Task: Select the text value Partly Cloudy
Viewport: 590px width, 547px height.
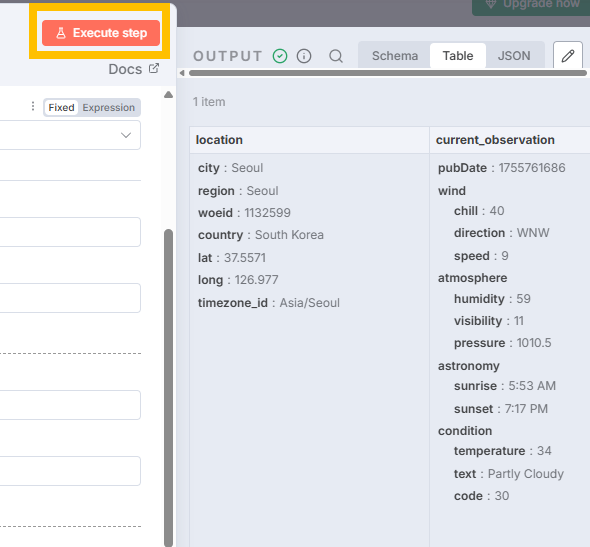Action: pyautogui.click(x=526, y=474)
